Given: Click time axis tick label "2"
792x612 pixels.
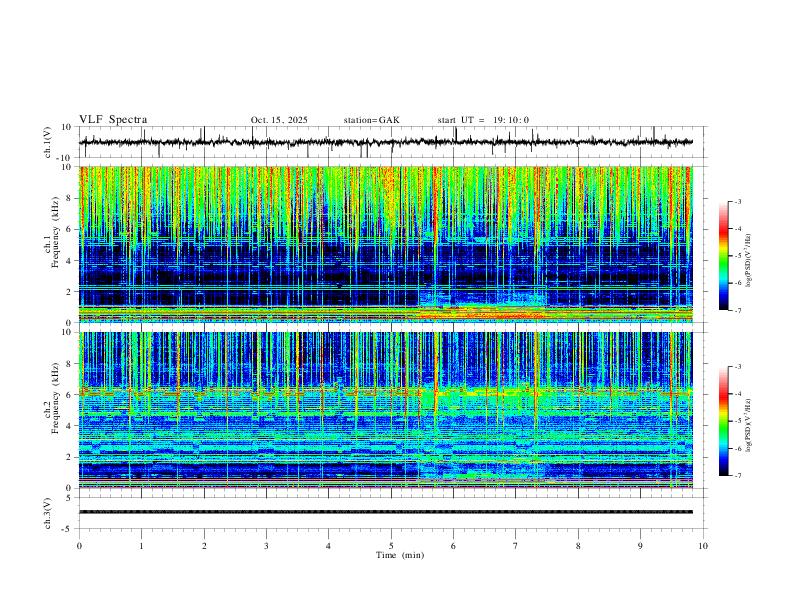Looking at the screenshot, I should (204, 546).
